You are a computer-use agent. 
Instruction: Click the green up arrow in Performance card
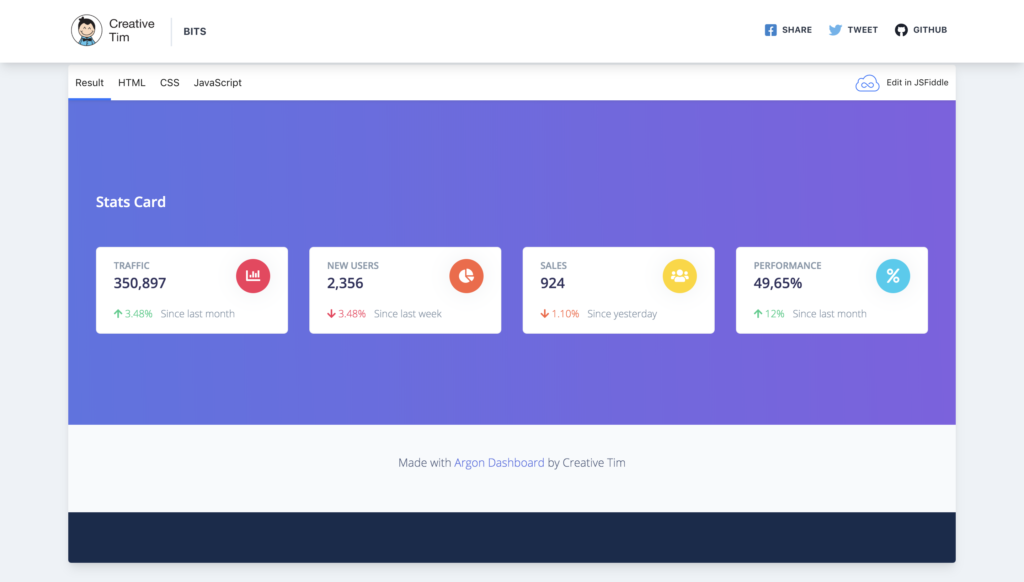point(758,314)
